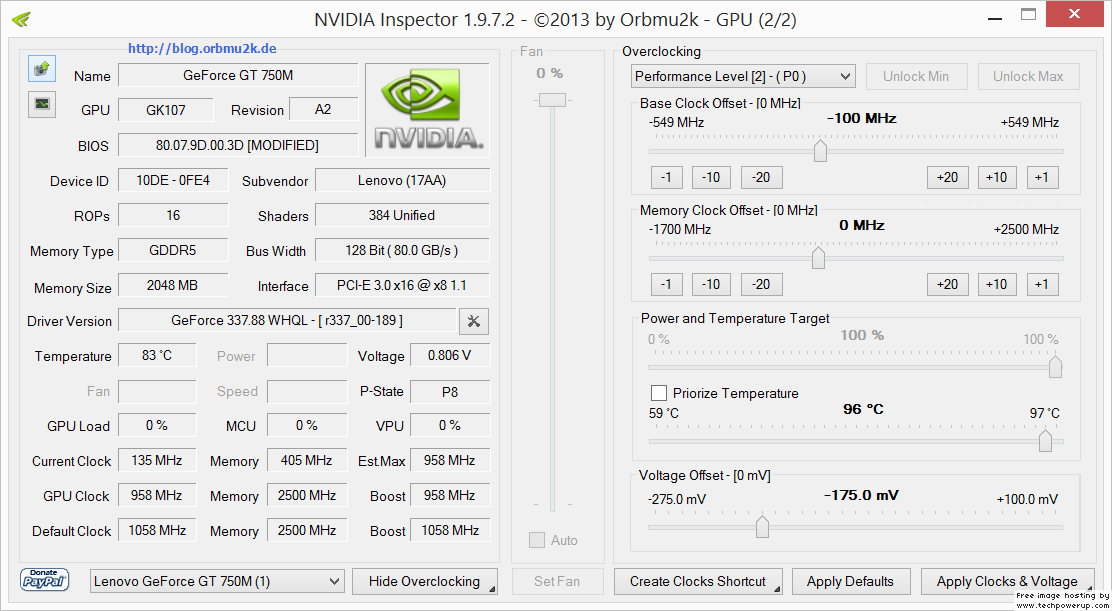Click Apply Defaults button

coord(850,581)
